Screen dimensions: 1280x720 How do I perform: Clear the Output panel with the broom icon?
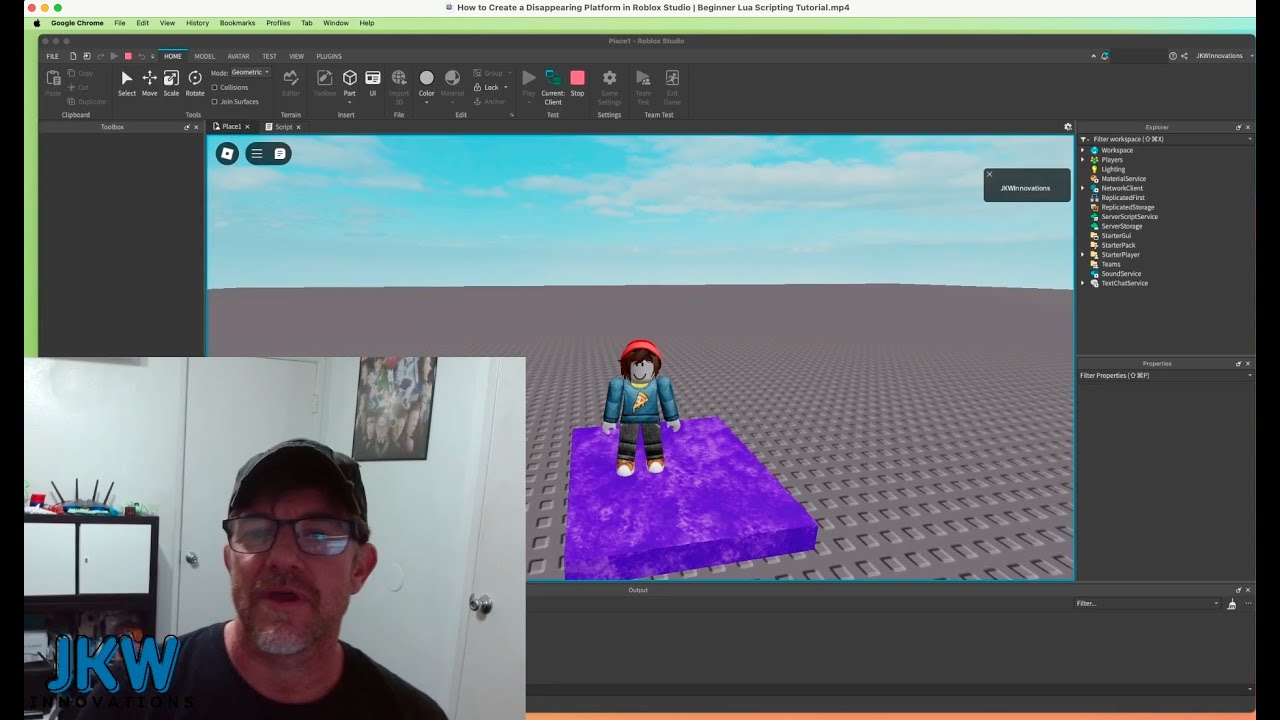click(1232, 604)
